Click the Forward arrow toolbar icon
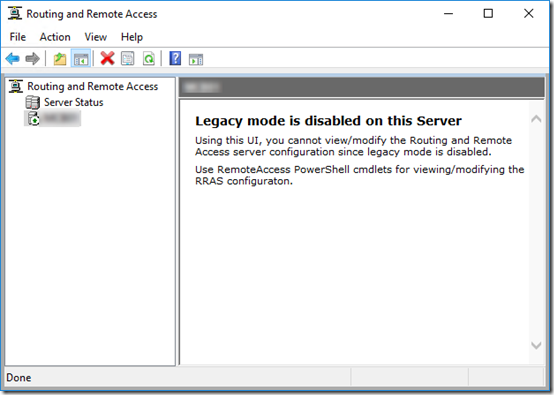The height and width of the screenshot is (395, 554). click(x=33, y=59)
